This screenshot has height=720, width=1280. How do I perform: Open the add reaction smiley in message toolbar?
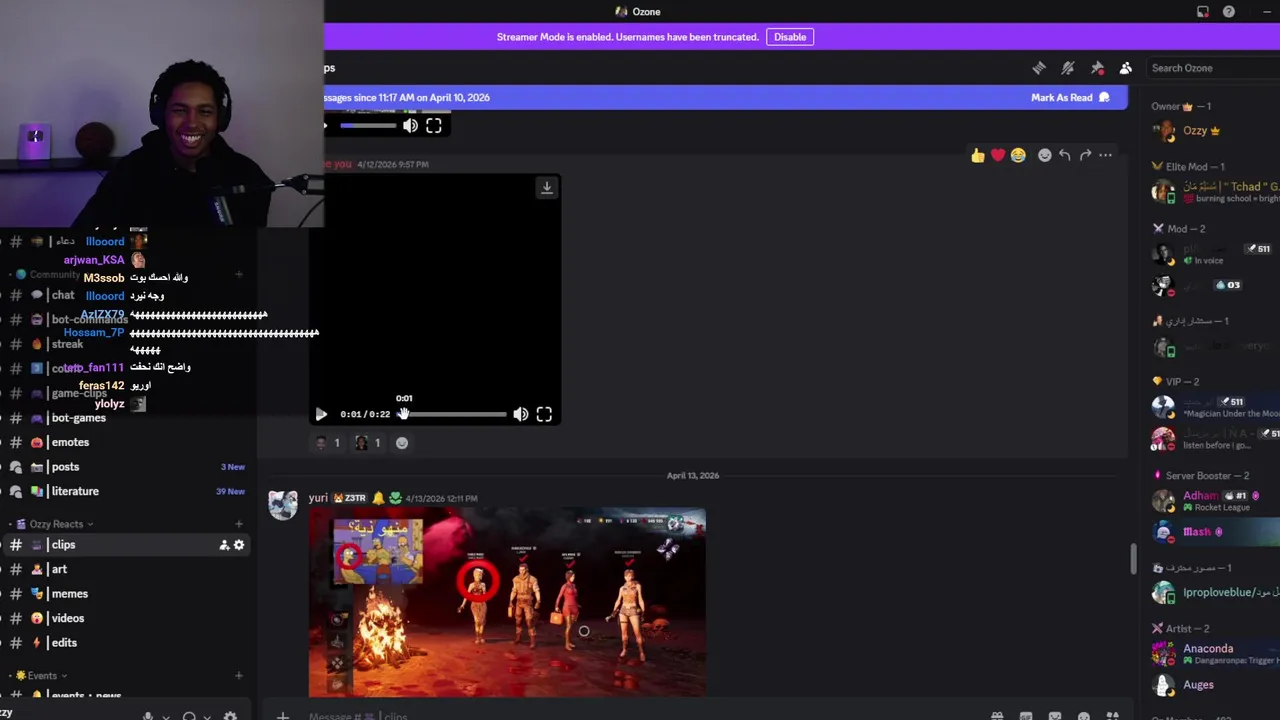point(1045,155)
